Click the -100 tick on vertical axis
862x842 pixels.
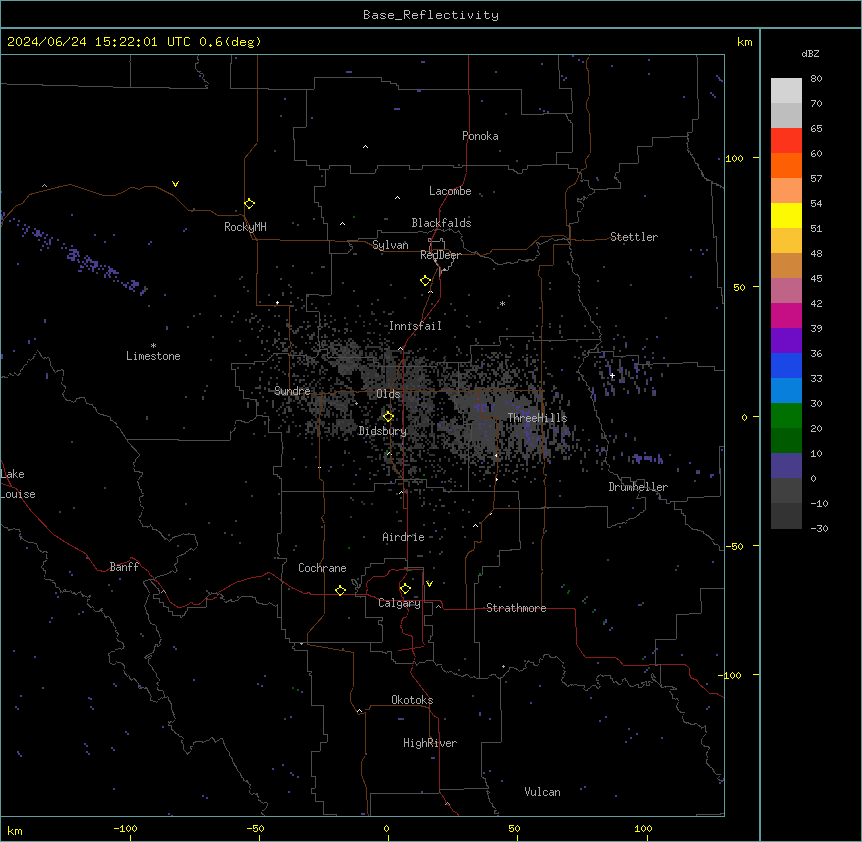coord(731,675)
